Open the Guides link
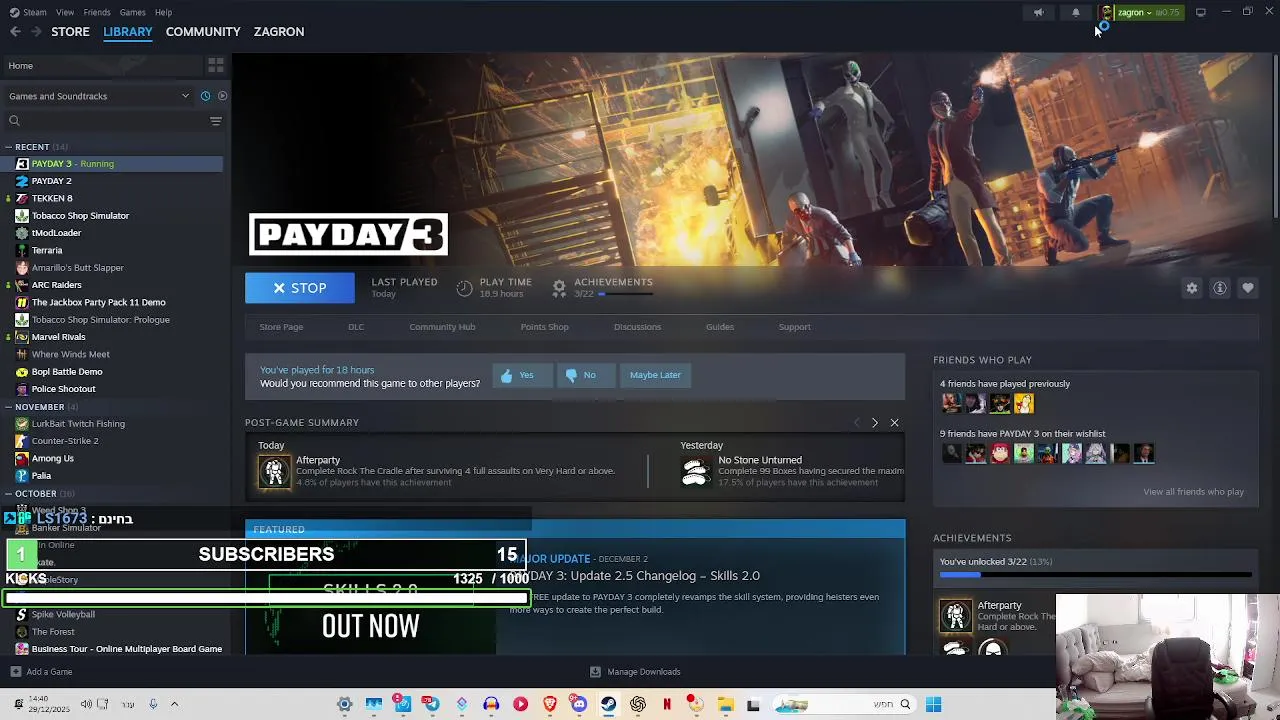 720,327
